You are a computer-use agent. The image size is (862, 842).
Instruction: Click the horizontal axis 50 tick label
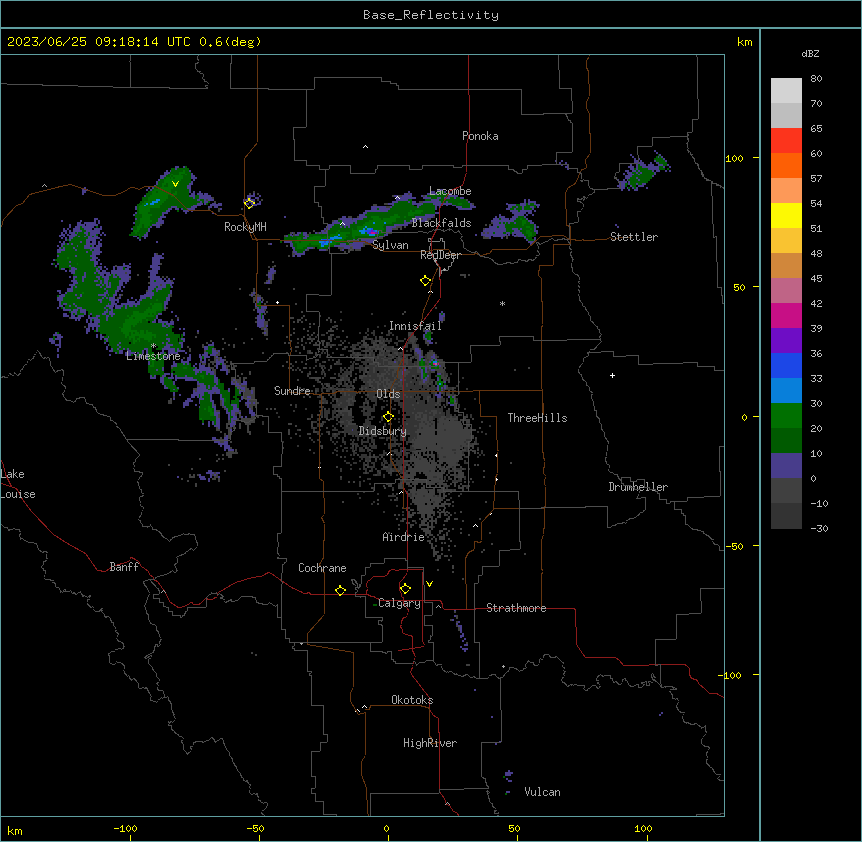coord(514,828)
